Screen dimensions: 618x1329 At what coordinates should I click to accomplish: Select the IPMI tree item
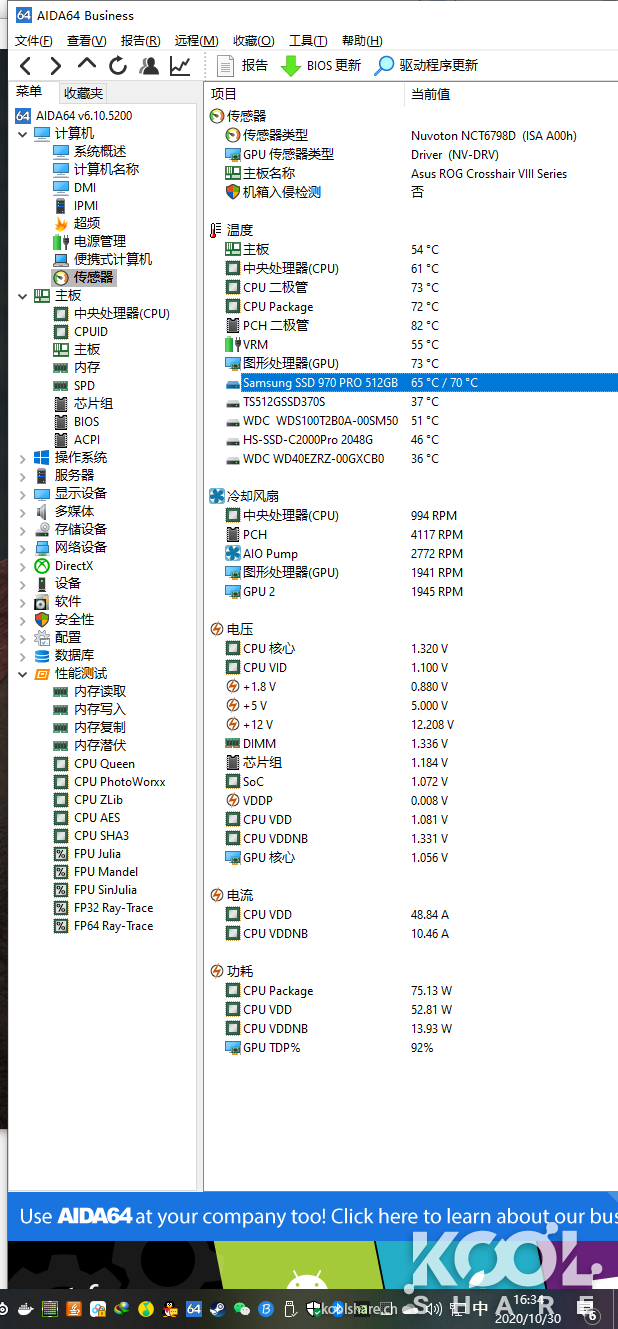click(86, 205)
